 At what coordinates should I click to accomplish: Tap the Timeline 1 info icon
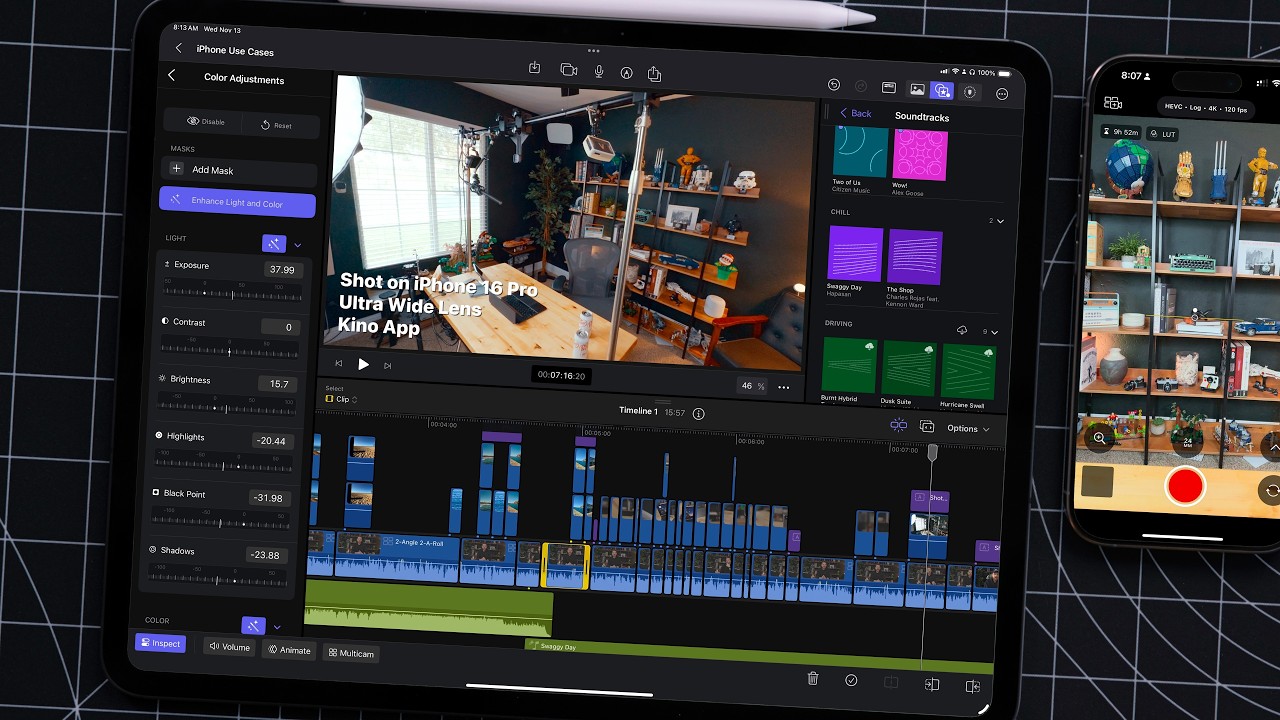click(x=699, y=413)
